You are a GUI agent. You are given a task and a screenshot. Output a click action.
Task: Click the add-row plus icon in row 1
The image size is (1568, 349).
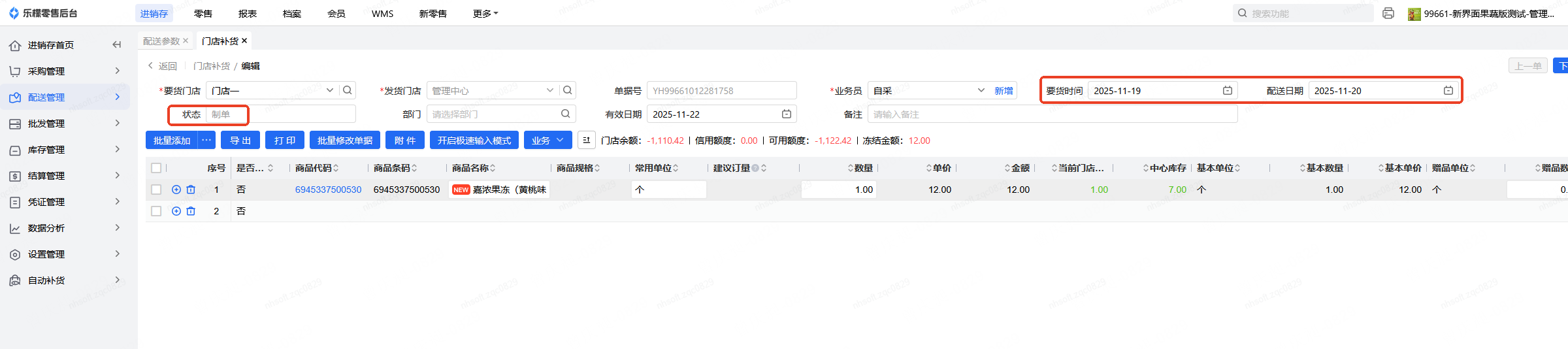click(176, 190)
